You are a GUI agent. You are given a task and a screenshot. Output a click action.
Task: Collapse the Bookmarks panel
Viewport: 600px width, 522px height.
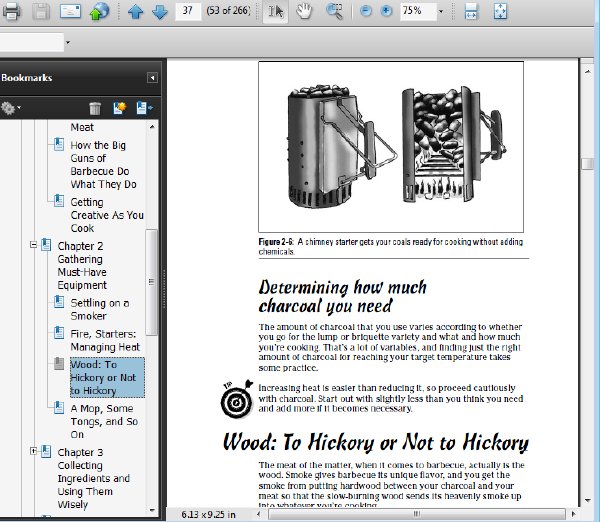pyautogui.click(x=152, y=78)
